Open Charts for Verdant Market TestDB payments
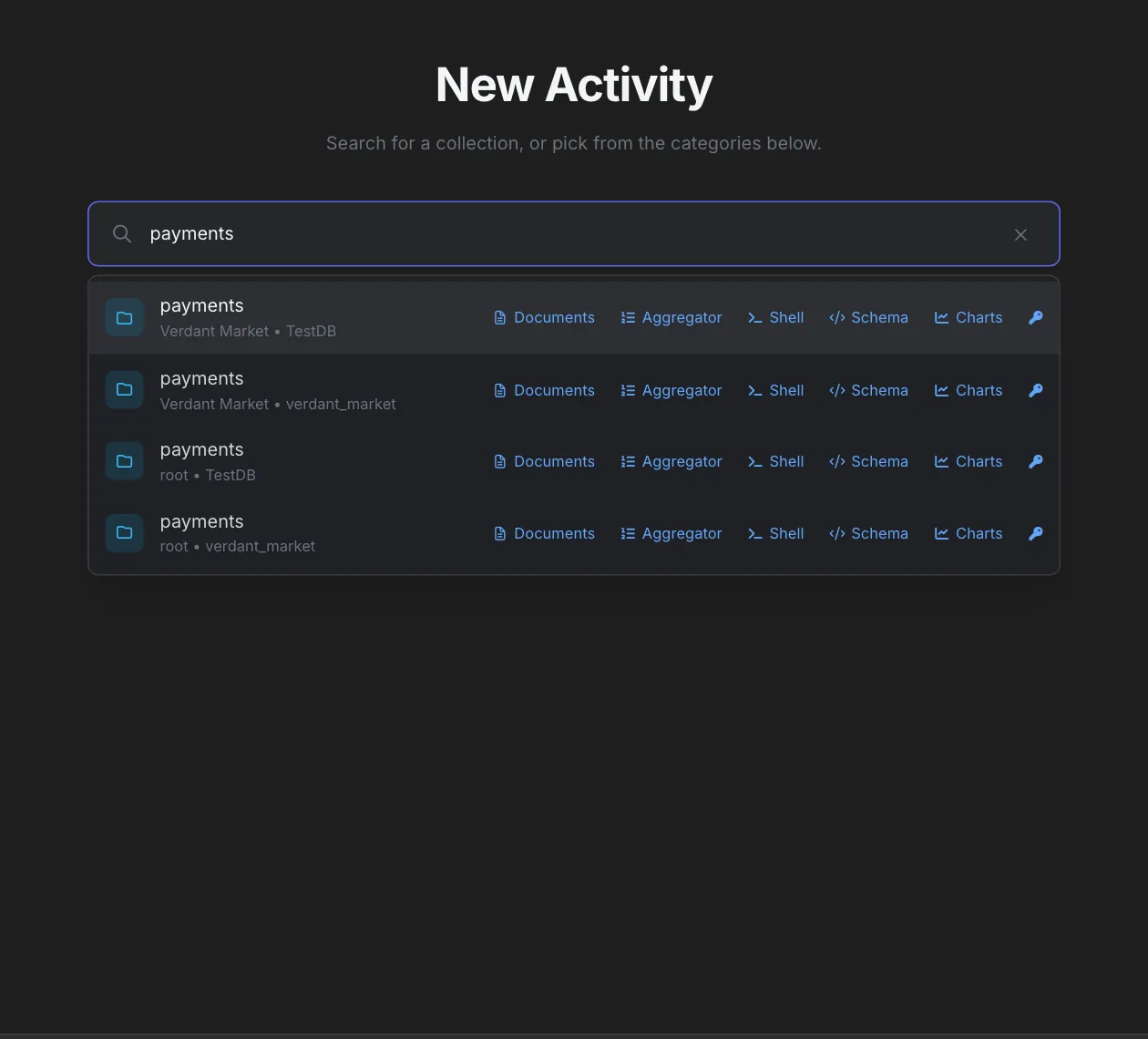 [969, 317]
